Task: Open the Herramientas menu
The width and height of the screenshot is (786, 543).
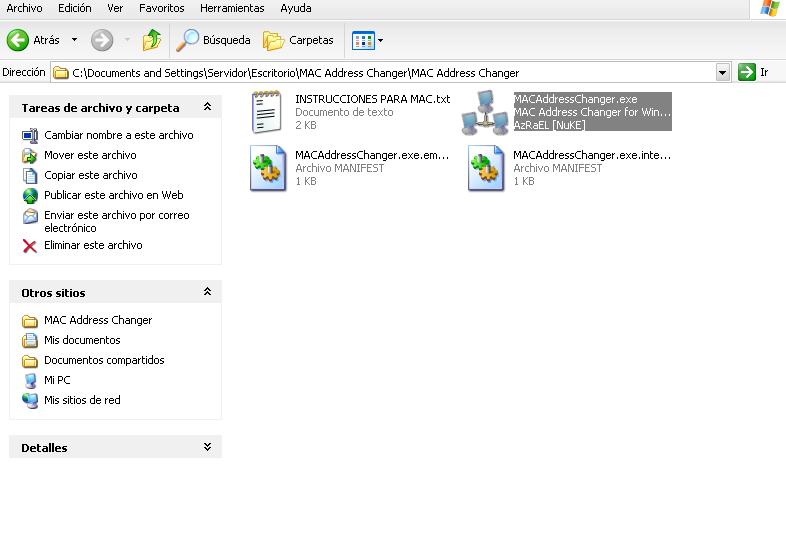Action: (x=232, y=8)
